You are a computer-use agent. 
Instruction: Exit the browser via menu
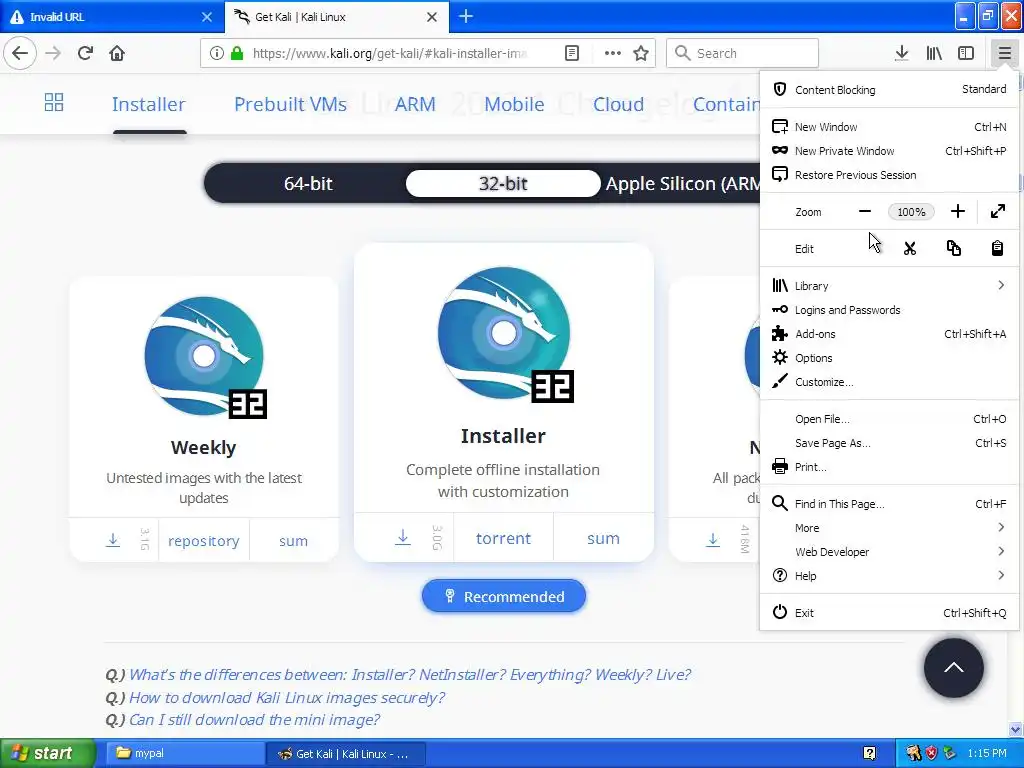tap(889, 613)
